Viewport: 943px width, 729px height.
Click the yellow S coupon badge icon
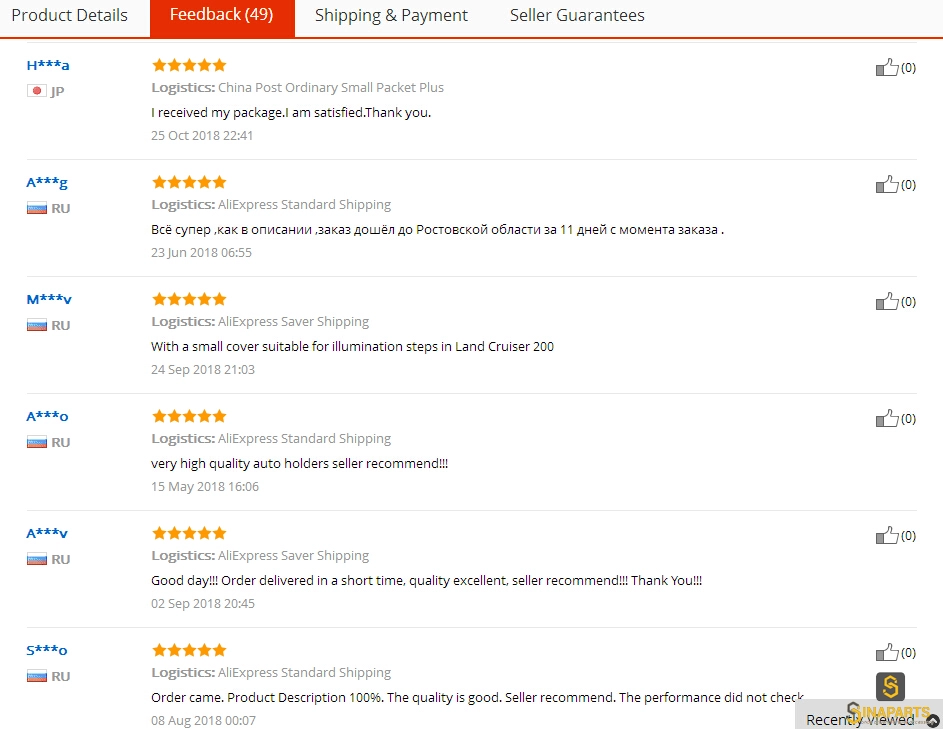click(890, 686)
